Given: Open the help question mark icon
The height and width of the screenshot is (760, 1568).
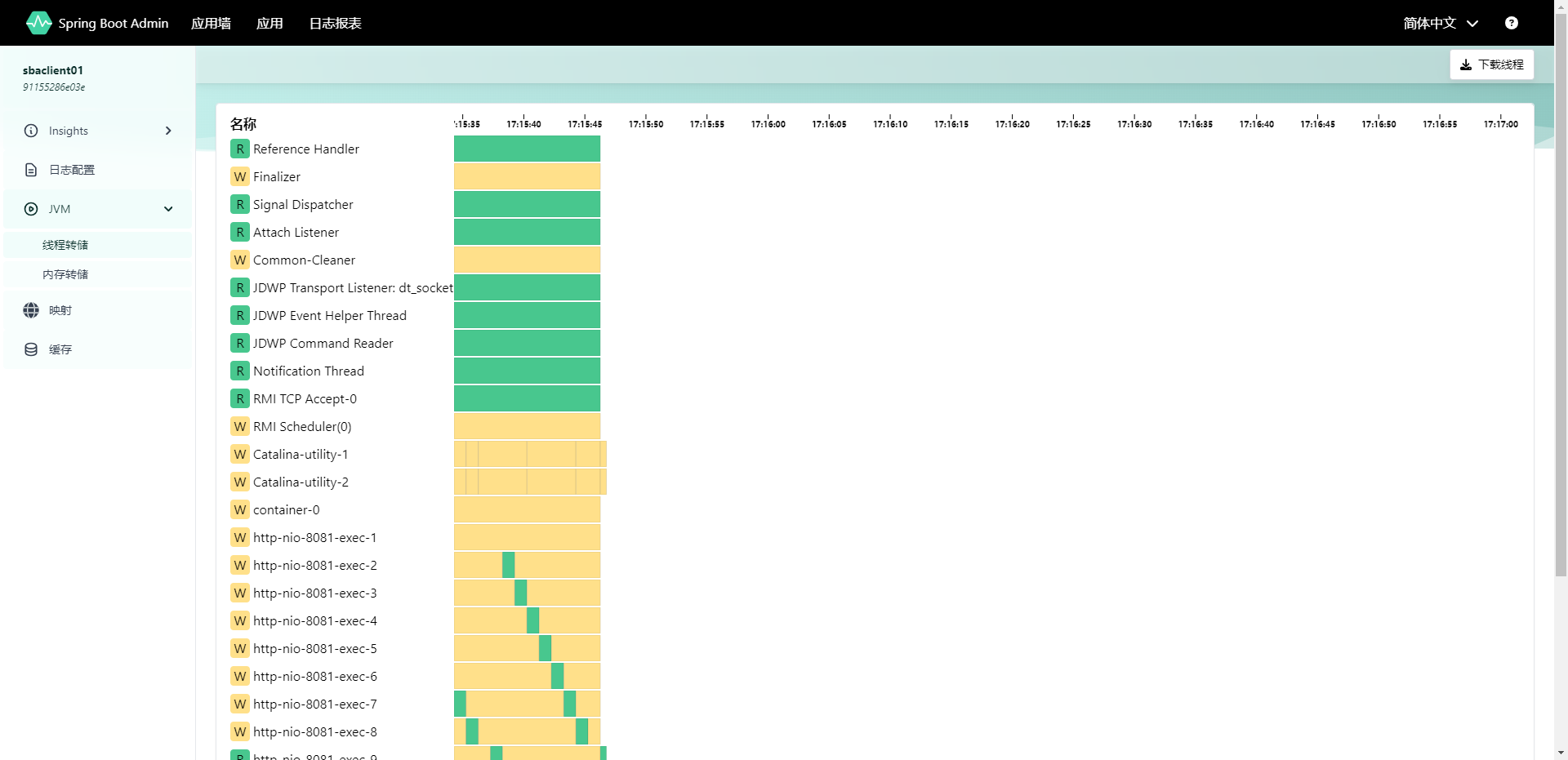Looking at the screenshot, I should click(x=1512, y=23).
